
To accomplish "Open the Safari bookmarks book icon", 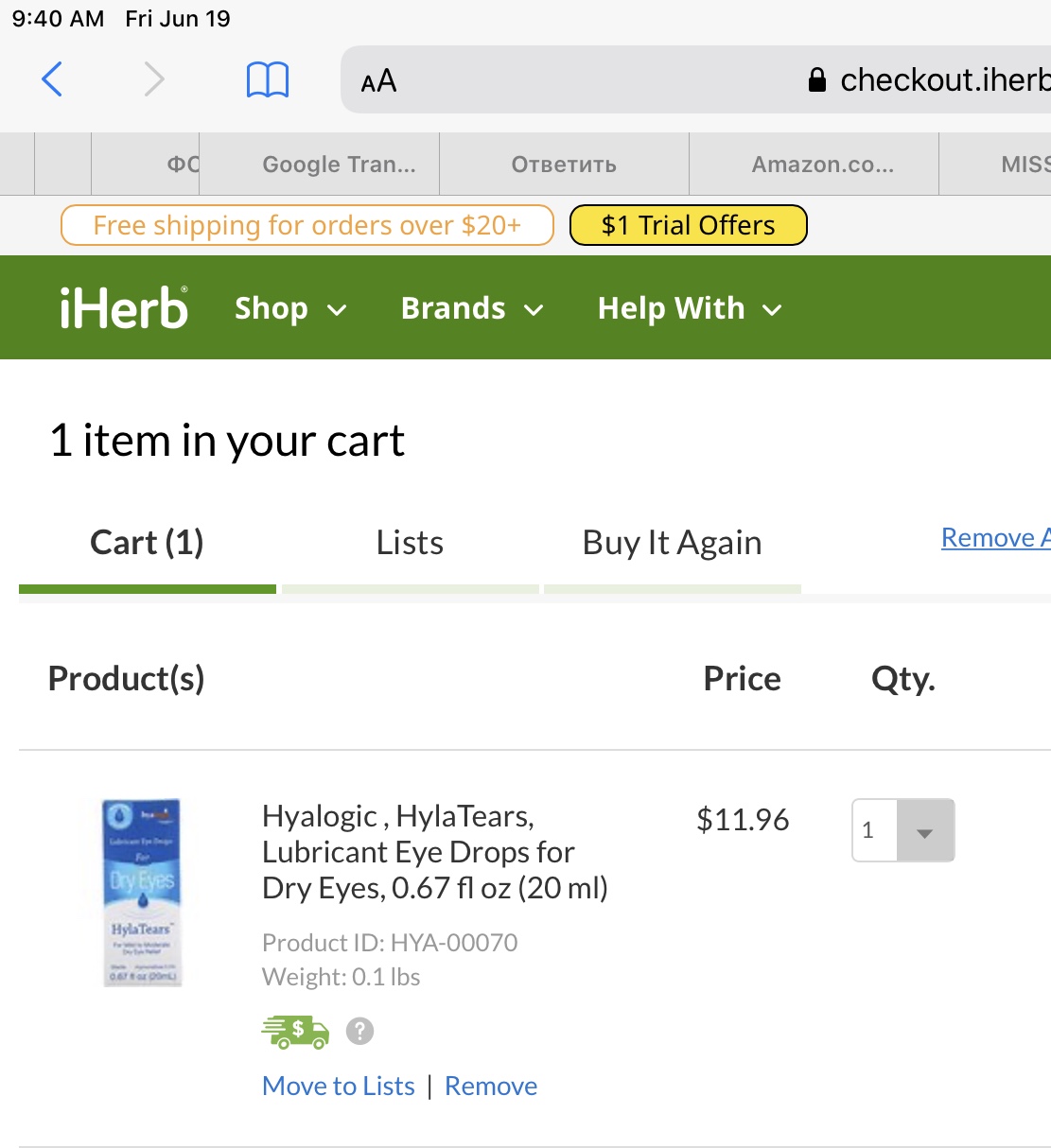I will coord(268,80).
